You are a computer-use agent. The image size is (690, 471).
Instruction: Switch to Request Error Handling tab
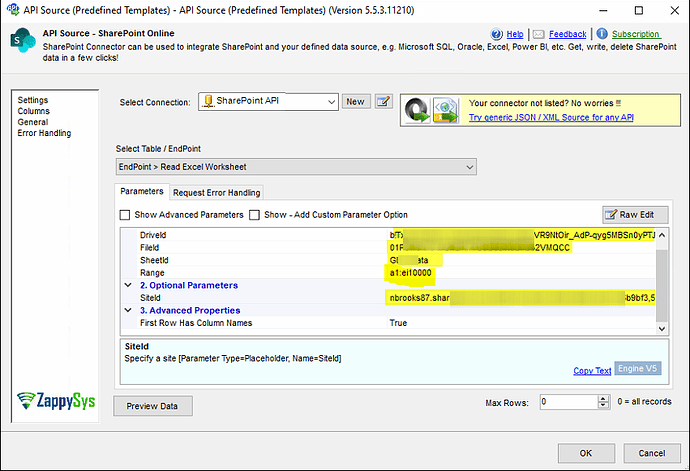click(217, 192)
